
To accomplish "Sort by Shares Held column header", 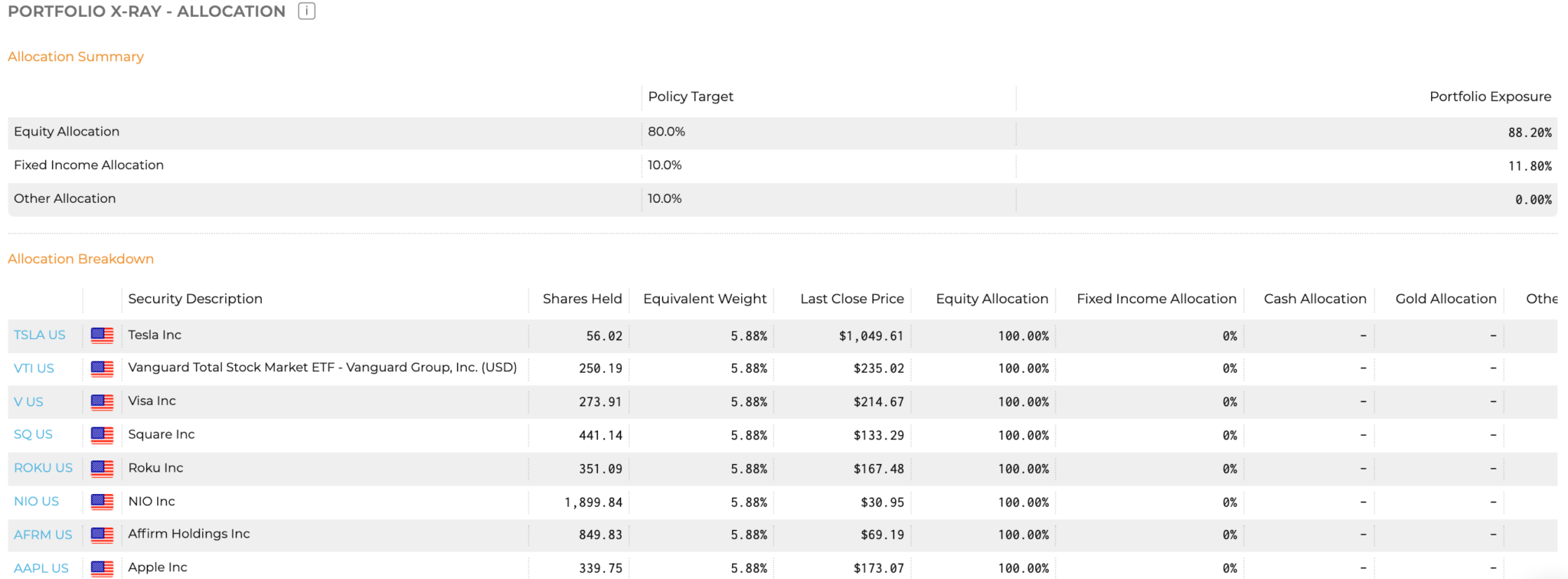I will pyautogui.click(x=582, y=299).
